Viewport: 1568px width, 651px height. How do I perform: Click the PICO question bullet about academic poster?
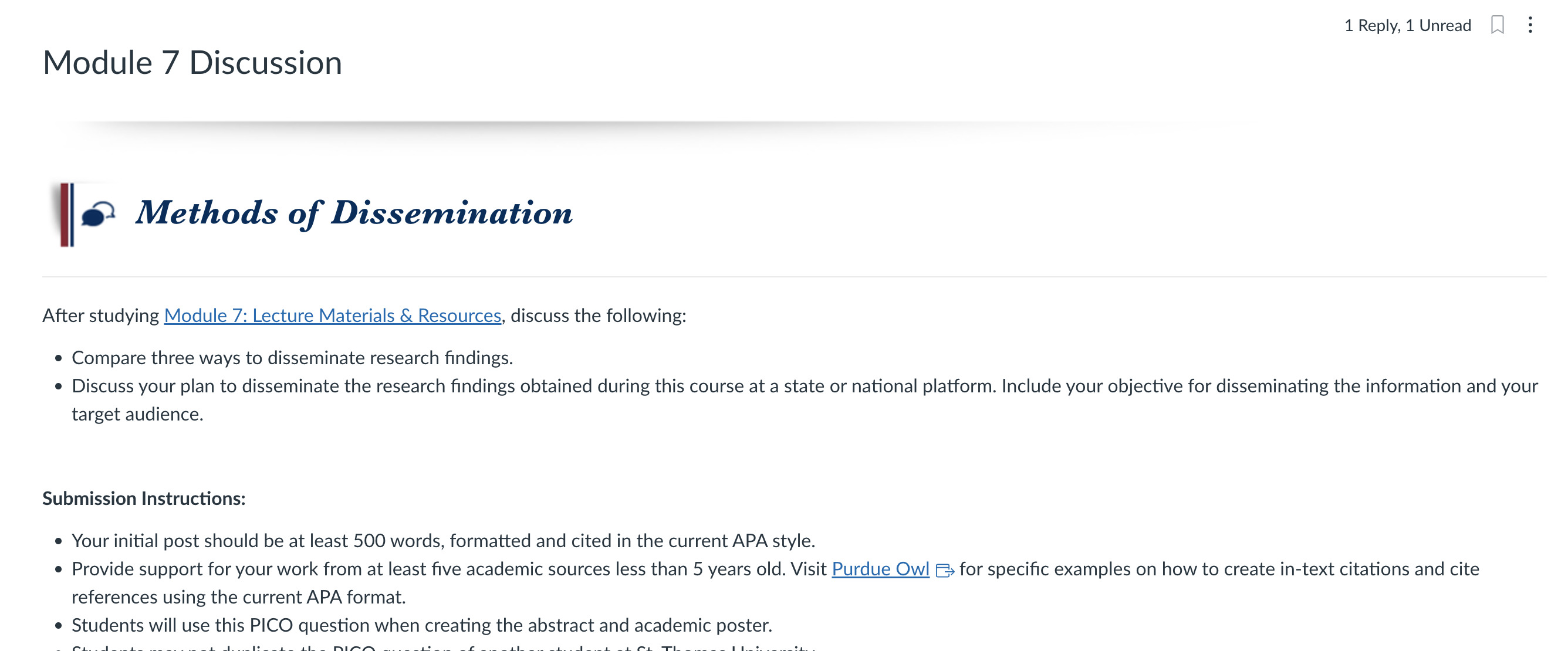tap(422, 625)
